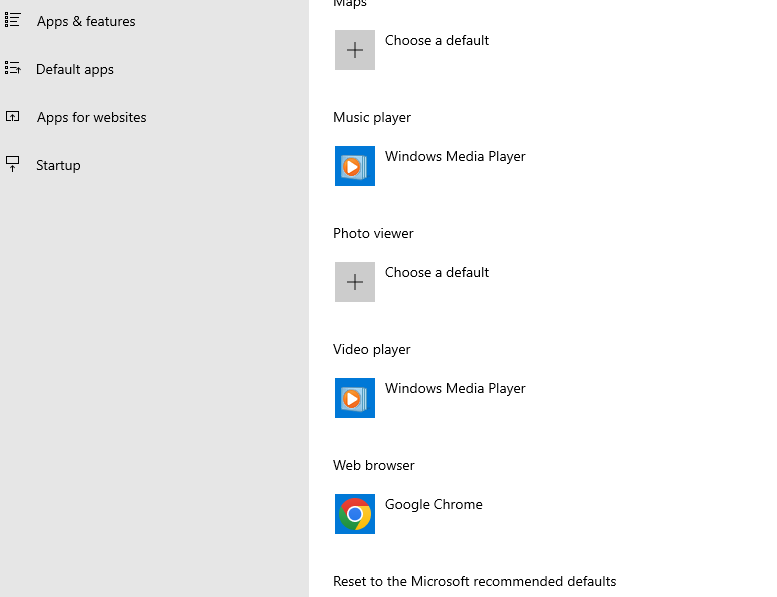Choose a default for Photo viewer
Image resolution: width=777 pixels, height=597 pixels.
437,273
